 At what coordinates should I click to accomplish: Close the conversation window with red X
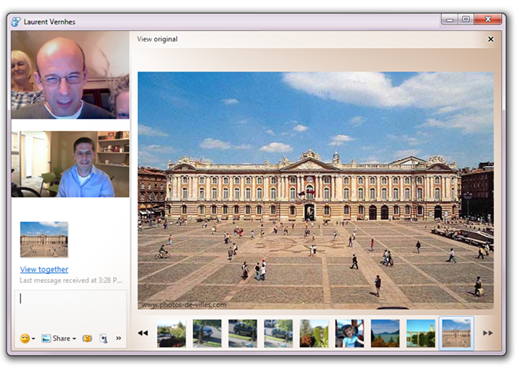point(488,19)
